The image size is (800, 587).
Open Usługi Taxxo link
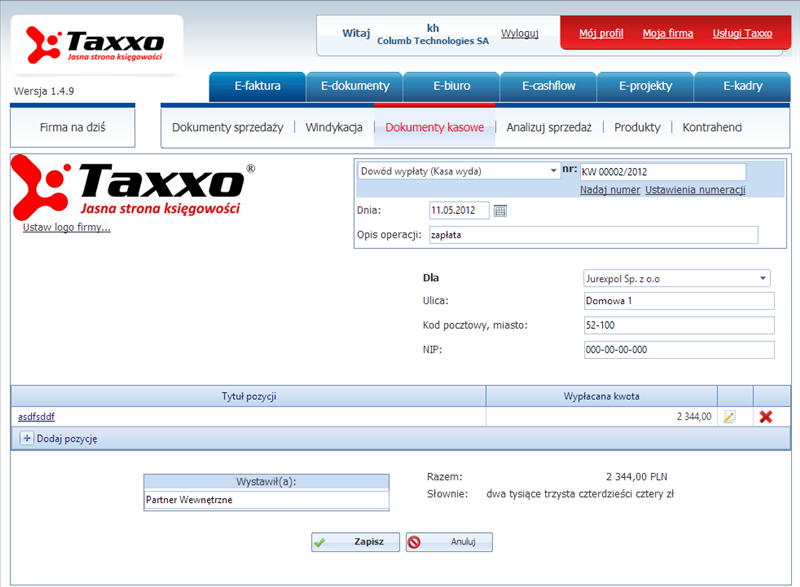[742, 33]
